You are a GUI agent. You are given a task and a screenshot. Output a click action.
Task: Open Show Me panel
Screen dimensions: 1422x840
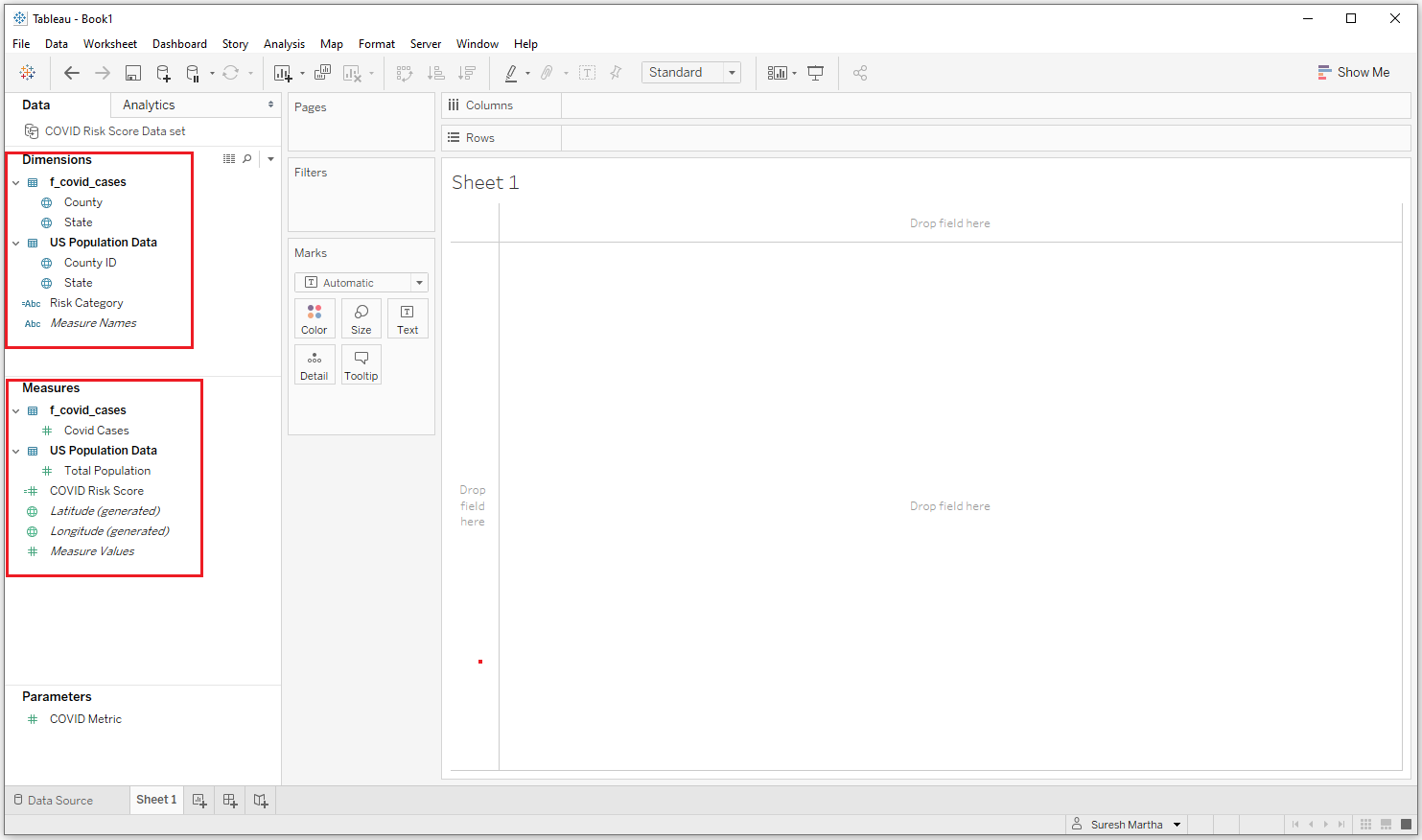(x=1354, y=72)
